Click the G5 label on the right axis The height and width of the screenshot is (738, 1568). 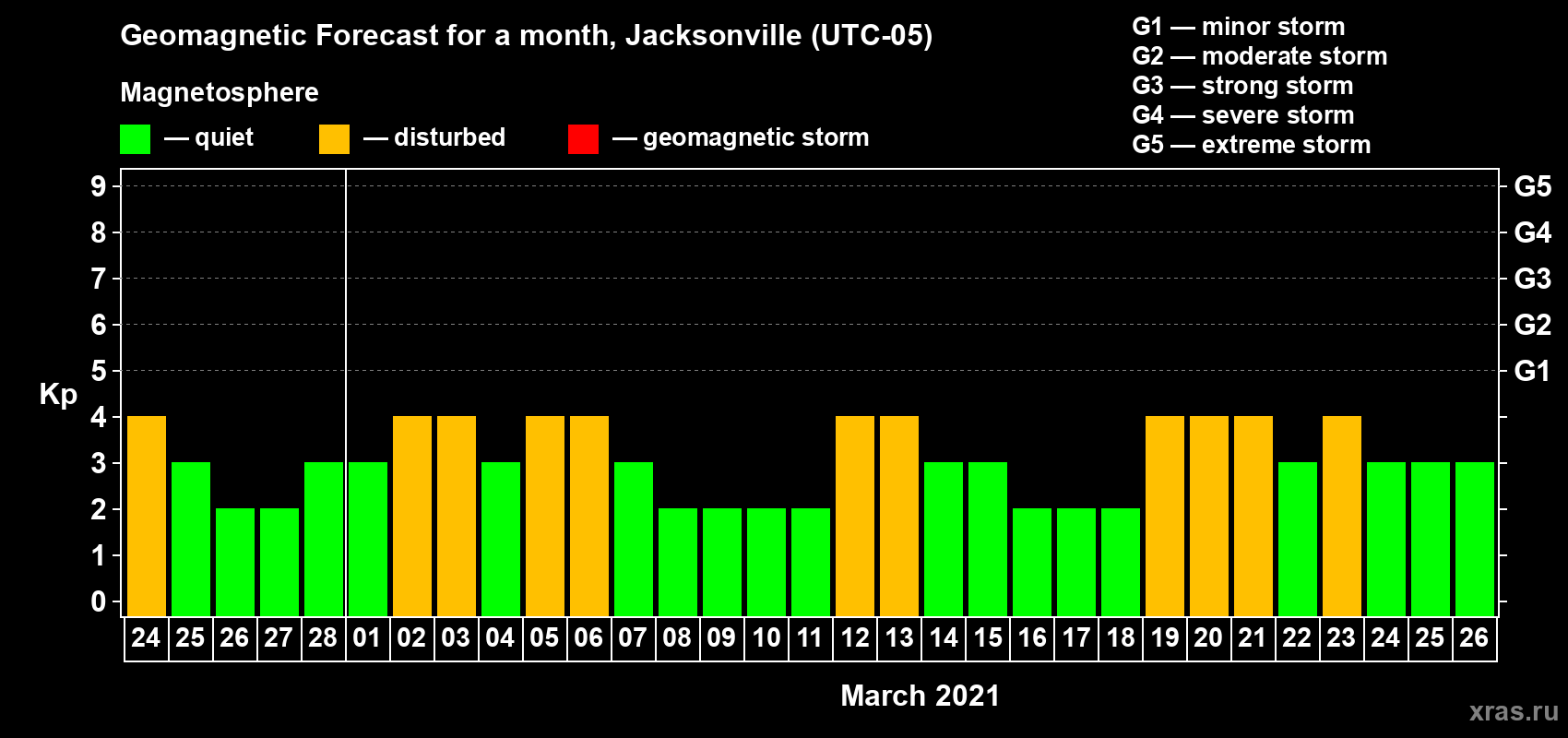pos(1533,186)
